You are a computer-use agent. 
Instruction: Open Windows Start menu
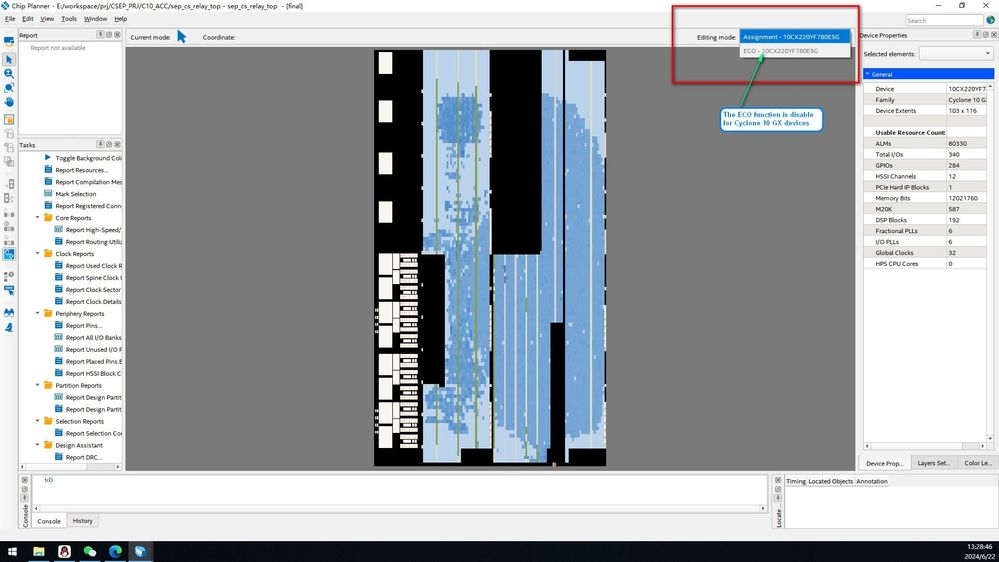coord(12,551)
